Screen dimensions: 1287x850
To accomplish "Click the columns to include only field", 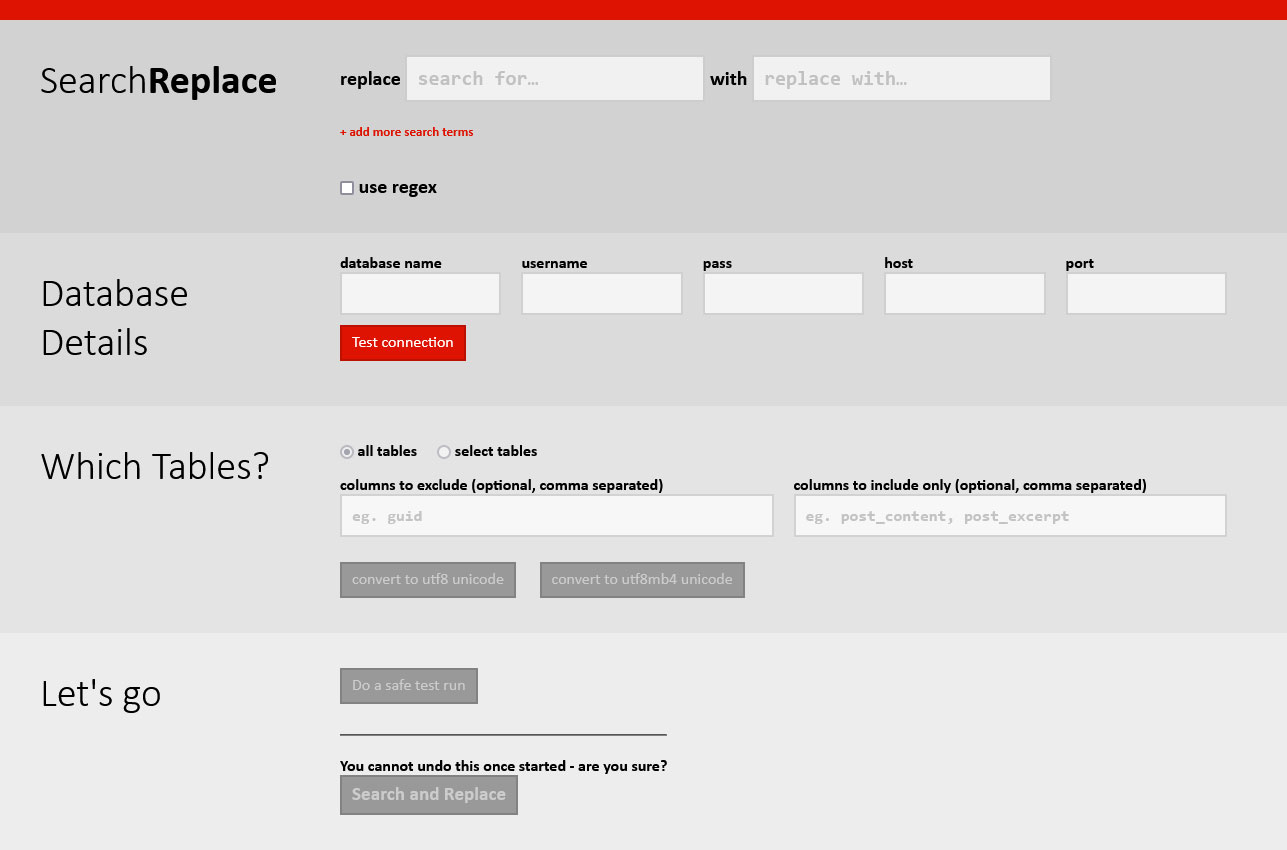I will (1010, 516).
